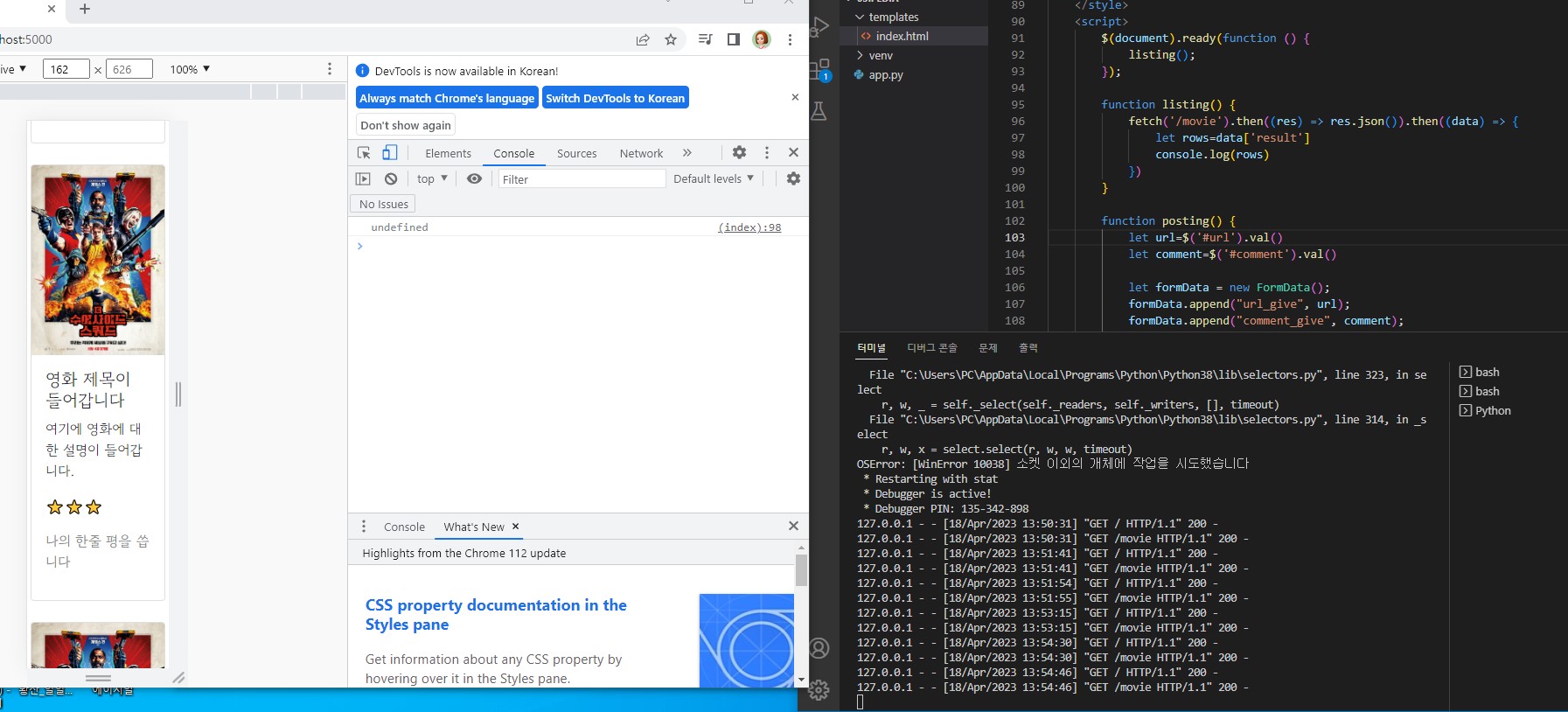This screenshot has height=712, width=1568.
Task: Open Chrome's three-dot main menu
Action: [790, 39]
